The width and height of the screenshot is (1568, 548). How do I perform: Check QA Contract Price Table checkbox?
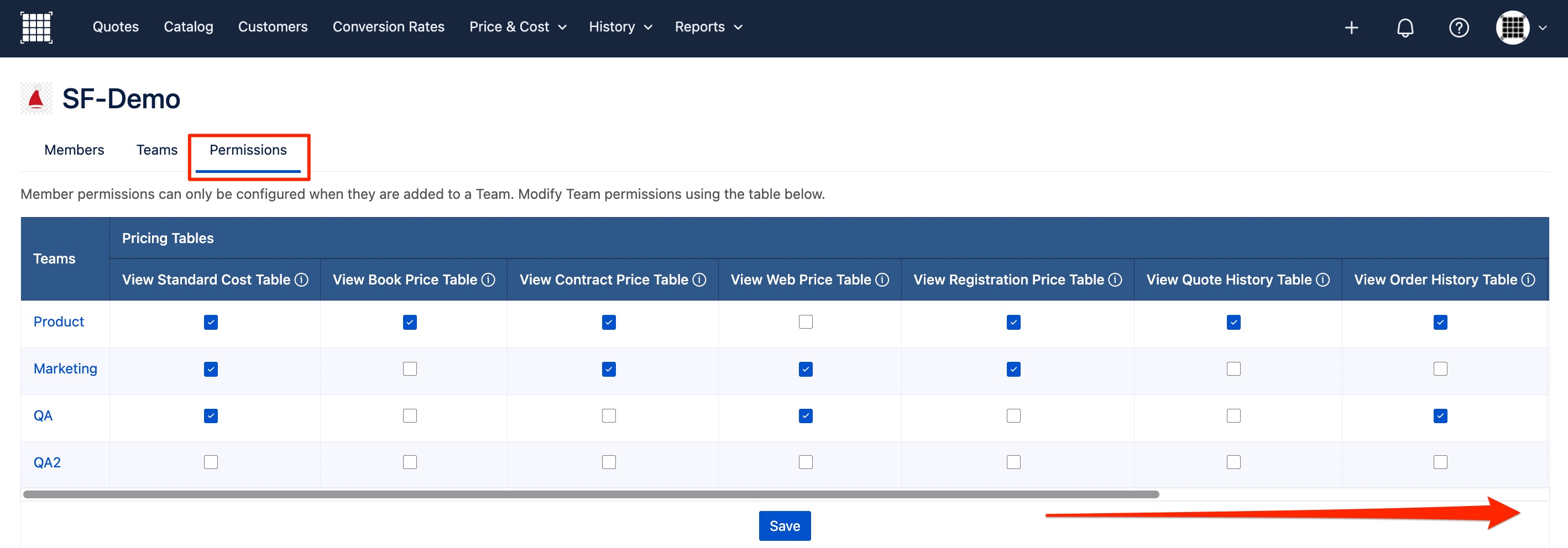(609, 415)
